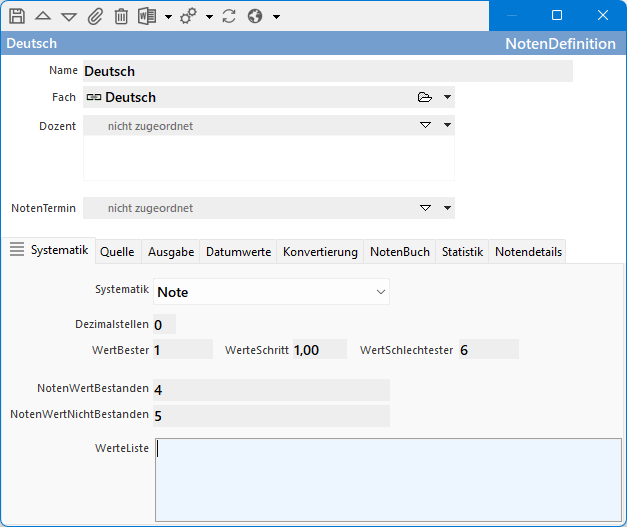Click the WerteListe text area

pos(388,478)
